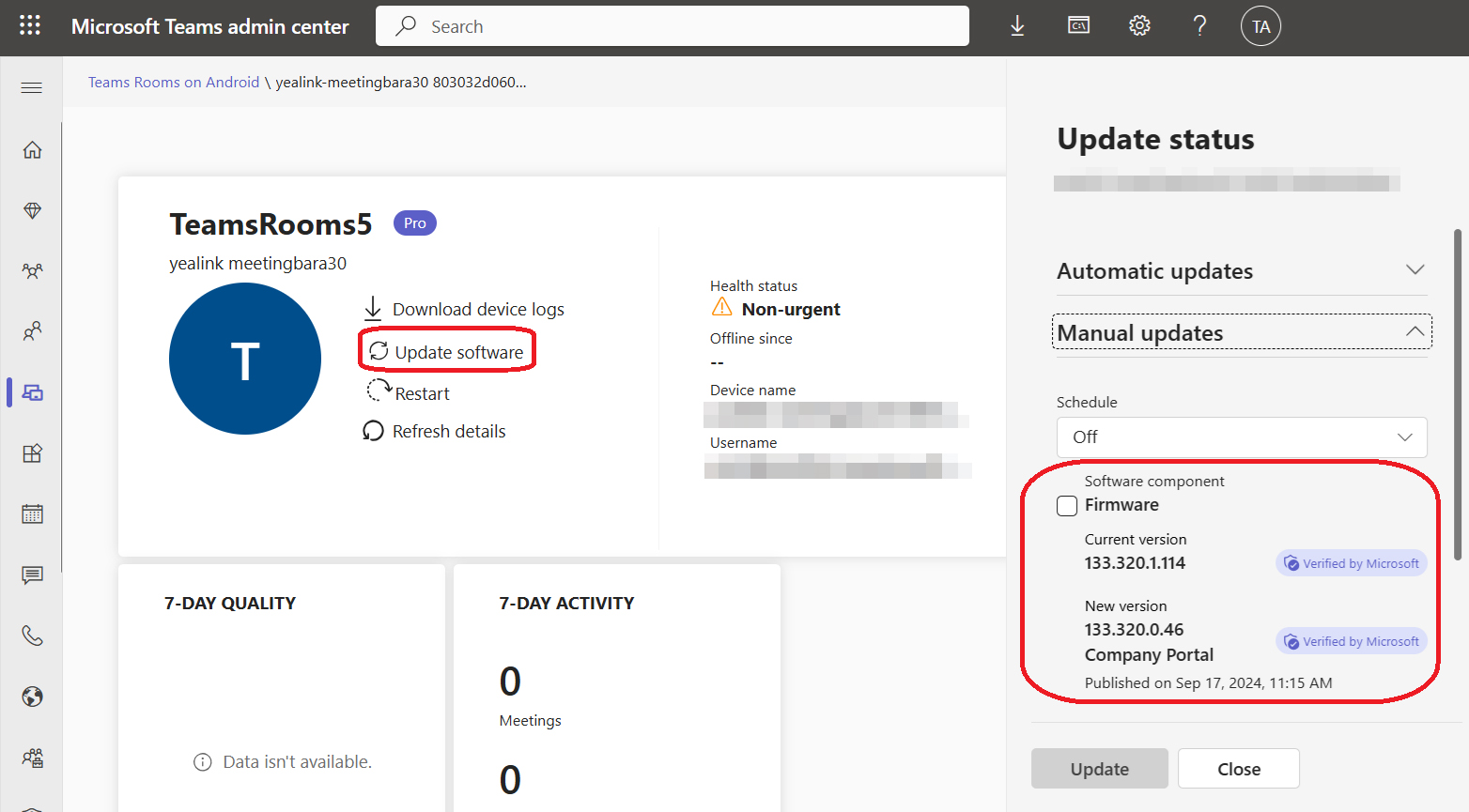Screen dimensions: 1469x812
Task: Open the TA account avatar
Action: click(1260, 26)
